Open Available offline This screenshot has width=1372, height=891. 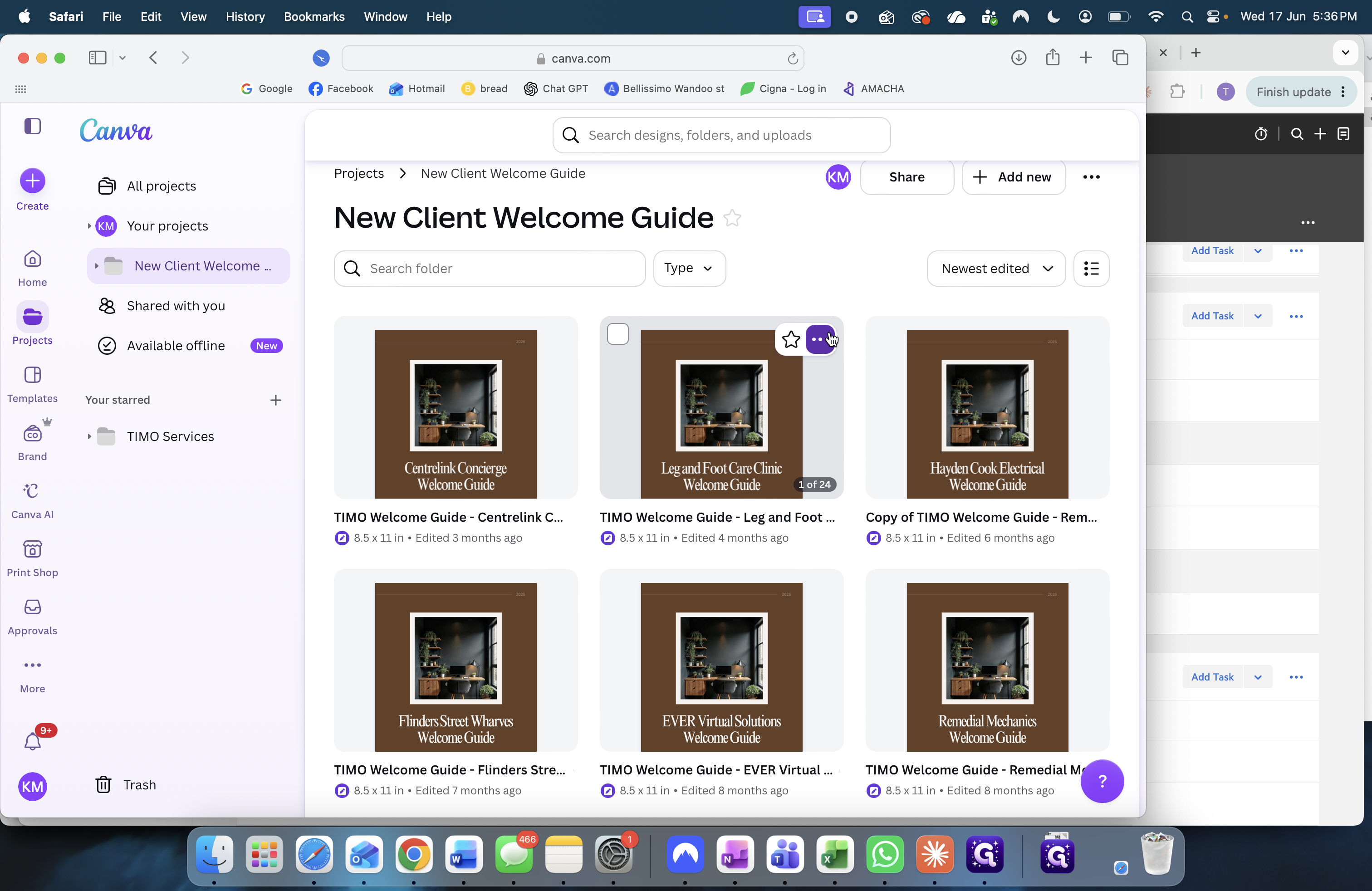pos(188,346)
